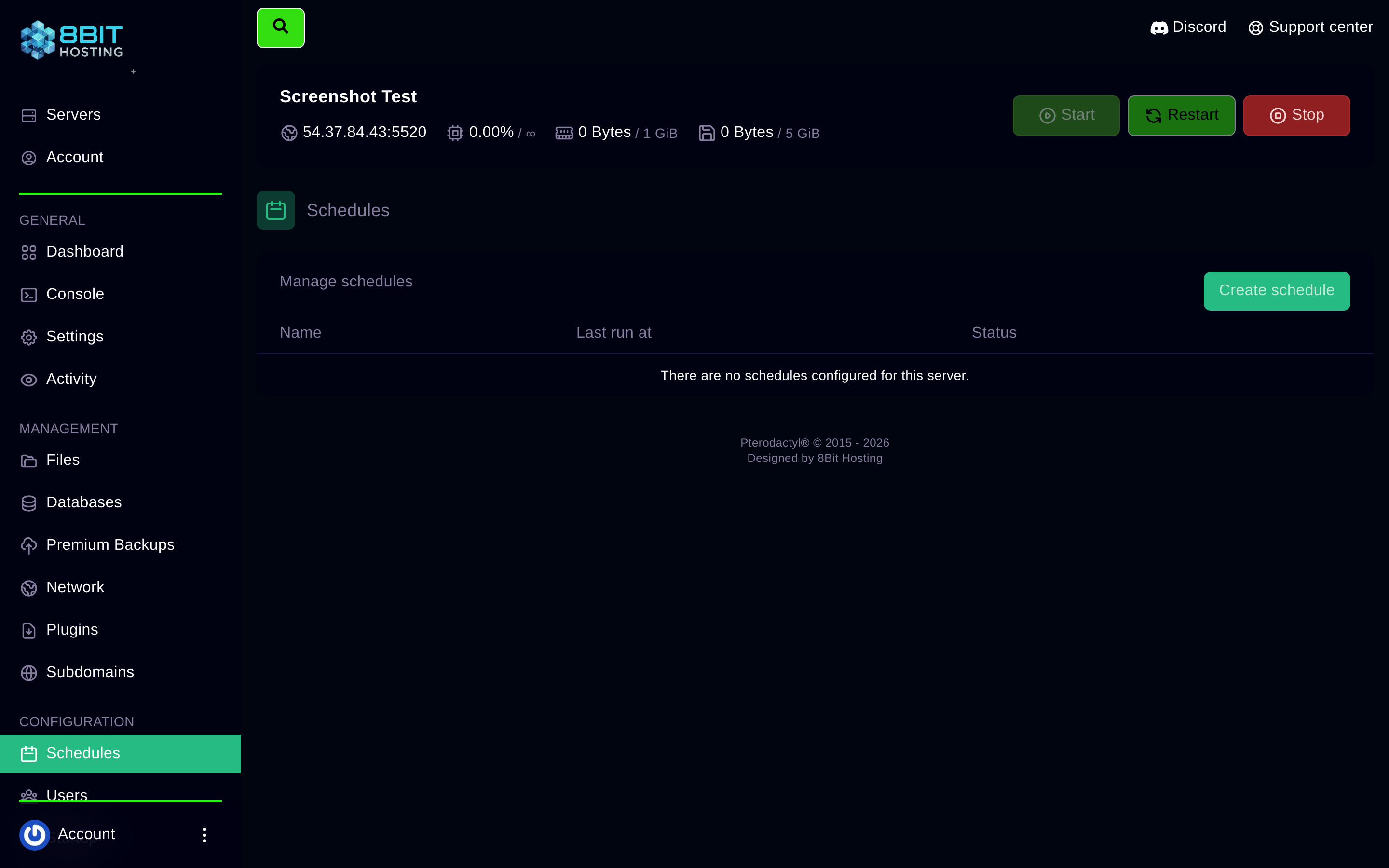This screenshot has height=868, width=1389.
Task: Click the Last run at column header
Action: [613, 332]
